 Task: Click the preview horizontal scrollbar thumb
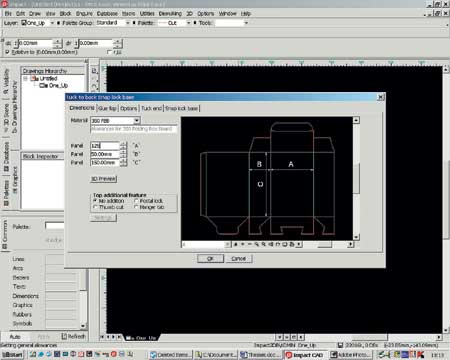[324, 245]
